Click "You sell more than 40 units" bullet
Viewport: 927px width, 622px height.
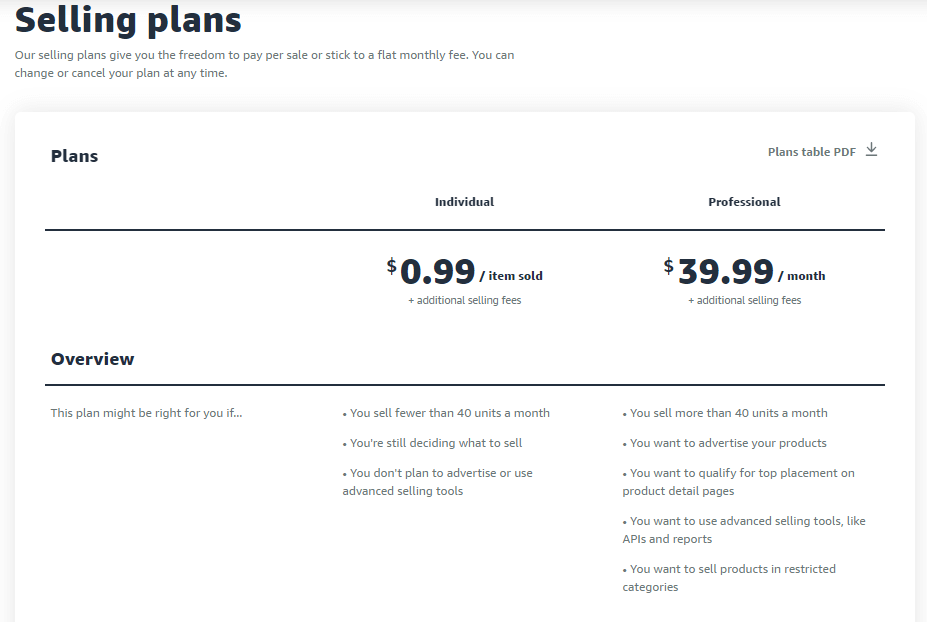725,413
